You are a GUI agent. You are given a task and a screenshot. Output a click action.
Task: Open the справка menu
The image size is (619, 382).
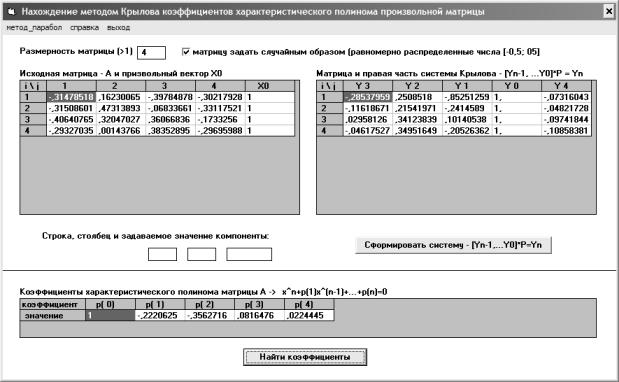84,28
